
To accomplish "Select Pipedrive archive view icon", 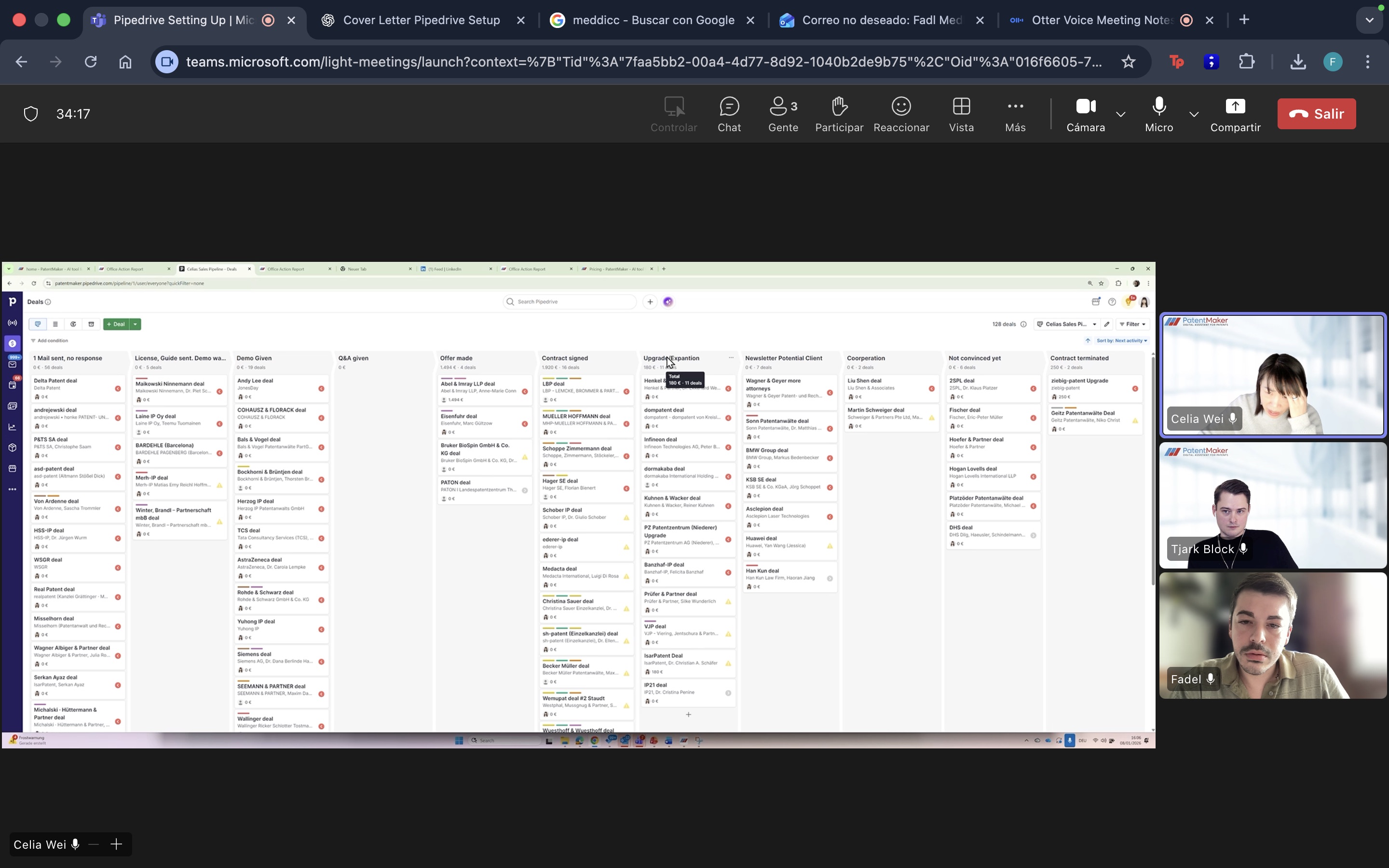I will [x=91, y=325].
